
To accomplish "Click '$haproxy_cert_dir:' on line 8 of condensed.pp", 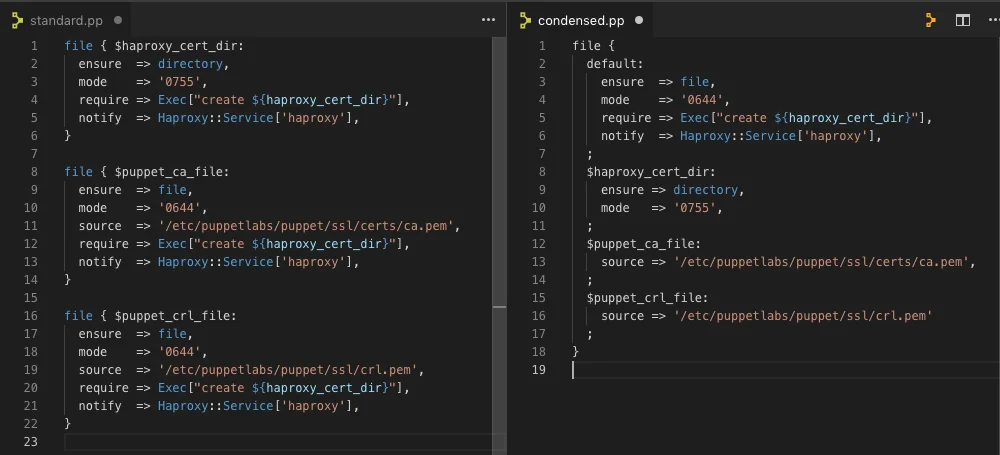I will (x=651, y=172).
